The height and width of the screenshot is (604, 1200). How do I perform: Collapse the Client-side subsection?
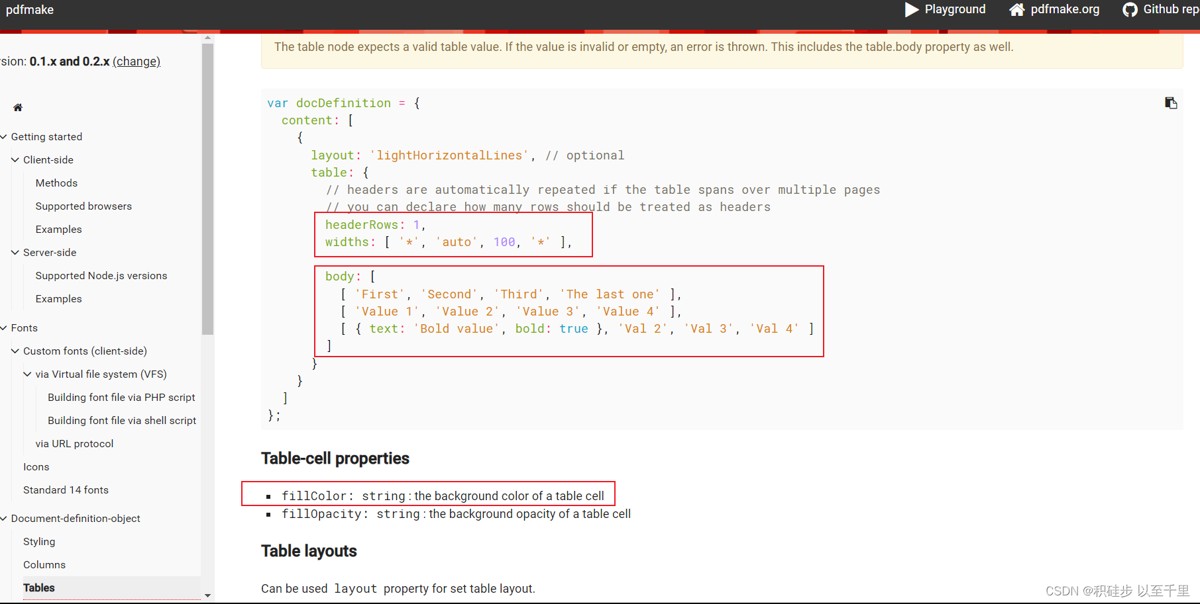click(x=15, y=160)
